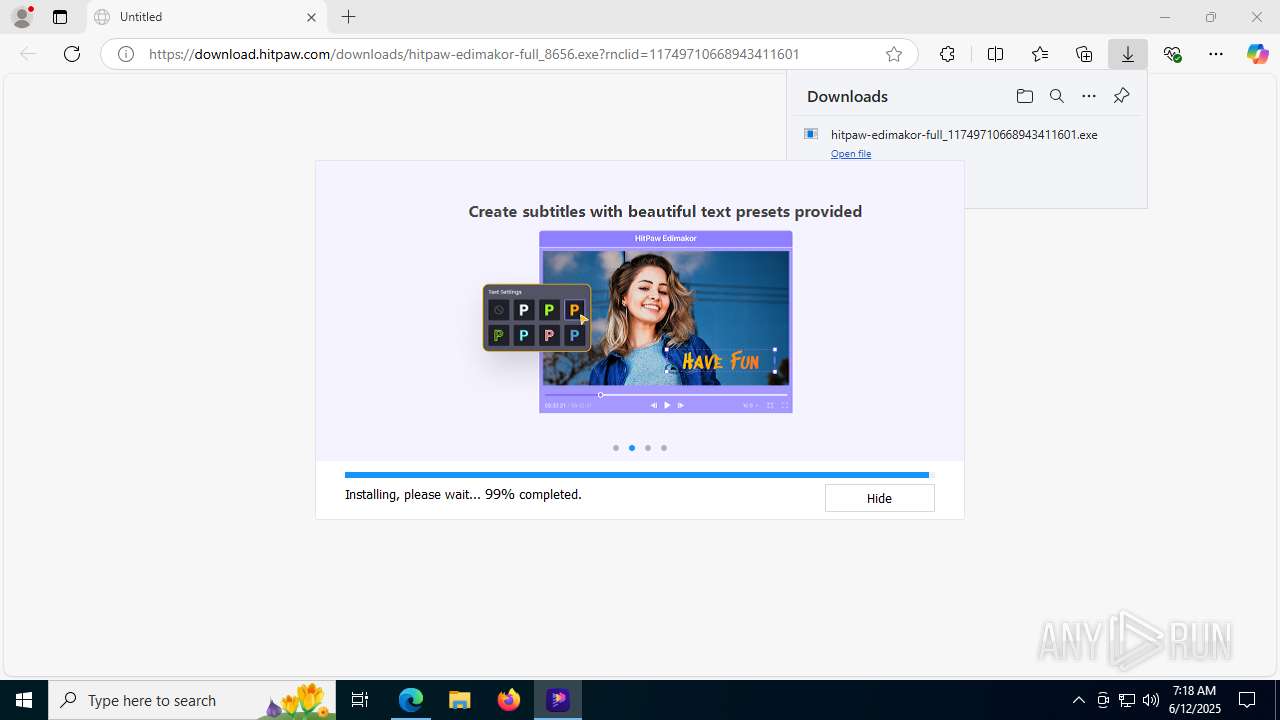The image size is (1280, 720).
Task: Open the clock and date flyout
Action: pyautogui.click(x=1194, y=700)
